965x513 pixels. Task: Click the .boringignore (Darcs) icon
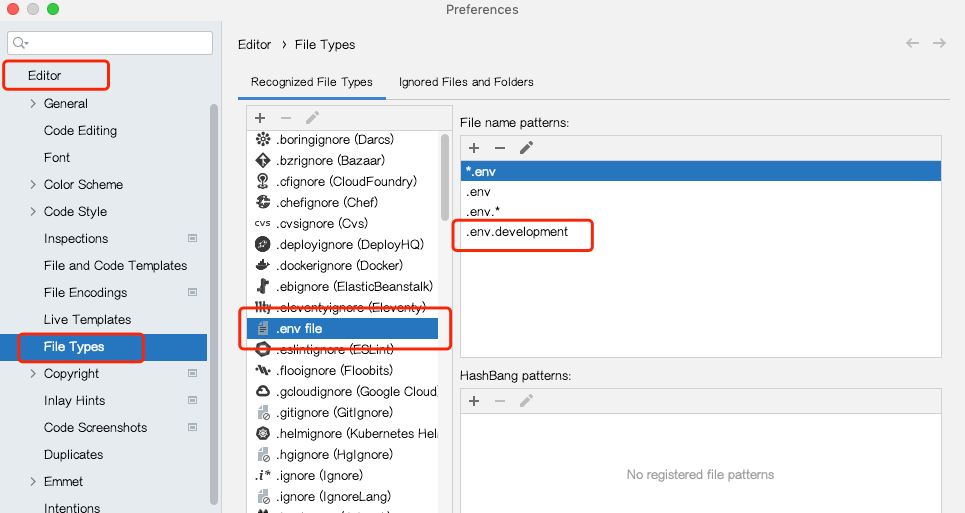pyautogui.click(x=263, y=139)
